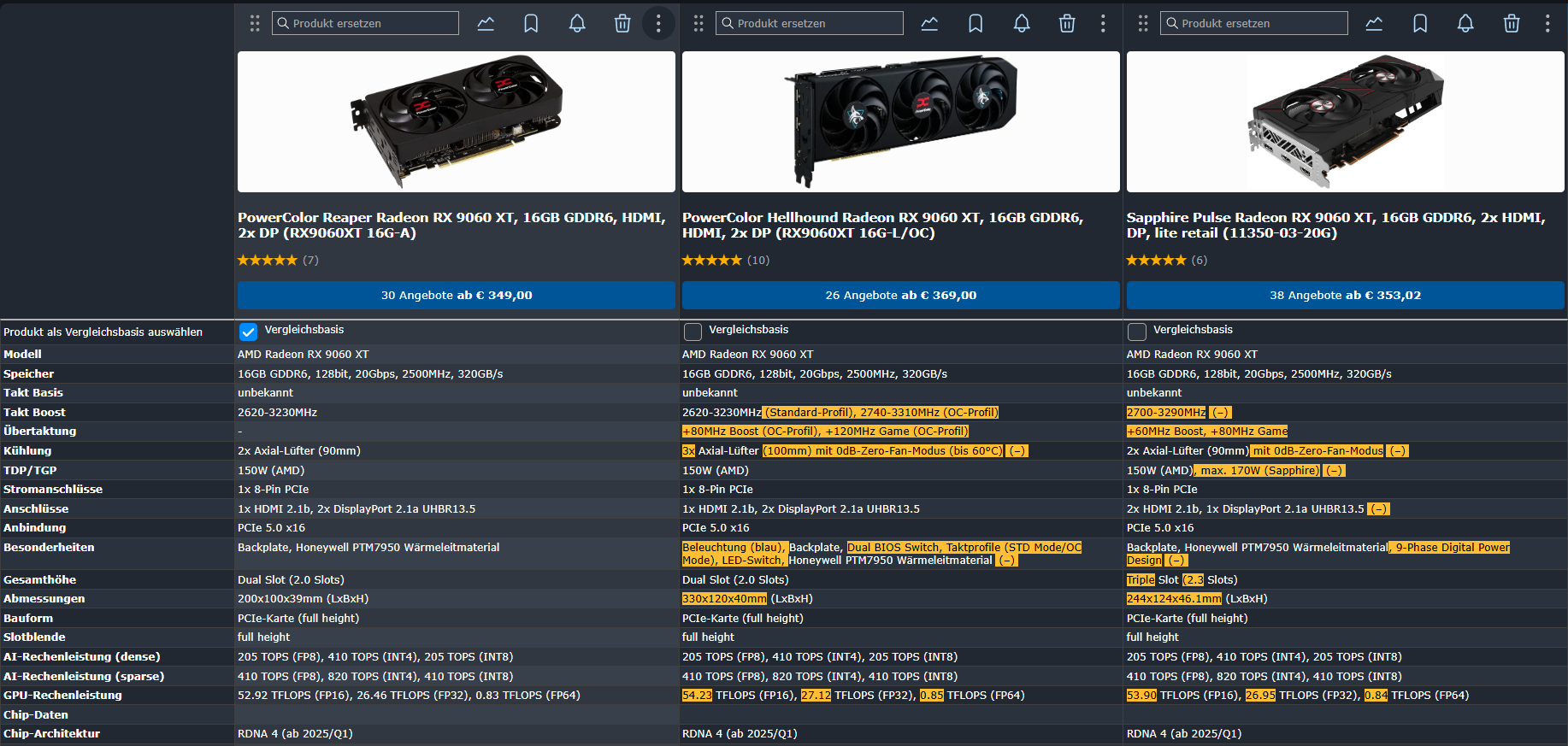Click search field above PowerColor Reaper
Viewport: 1568px width, 746px height.
(x=365, y=23)
